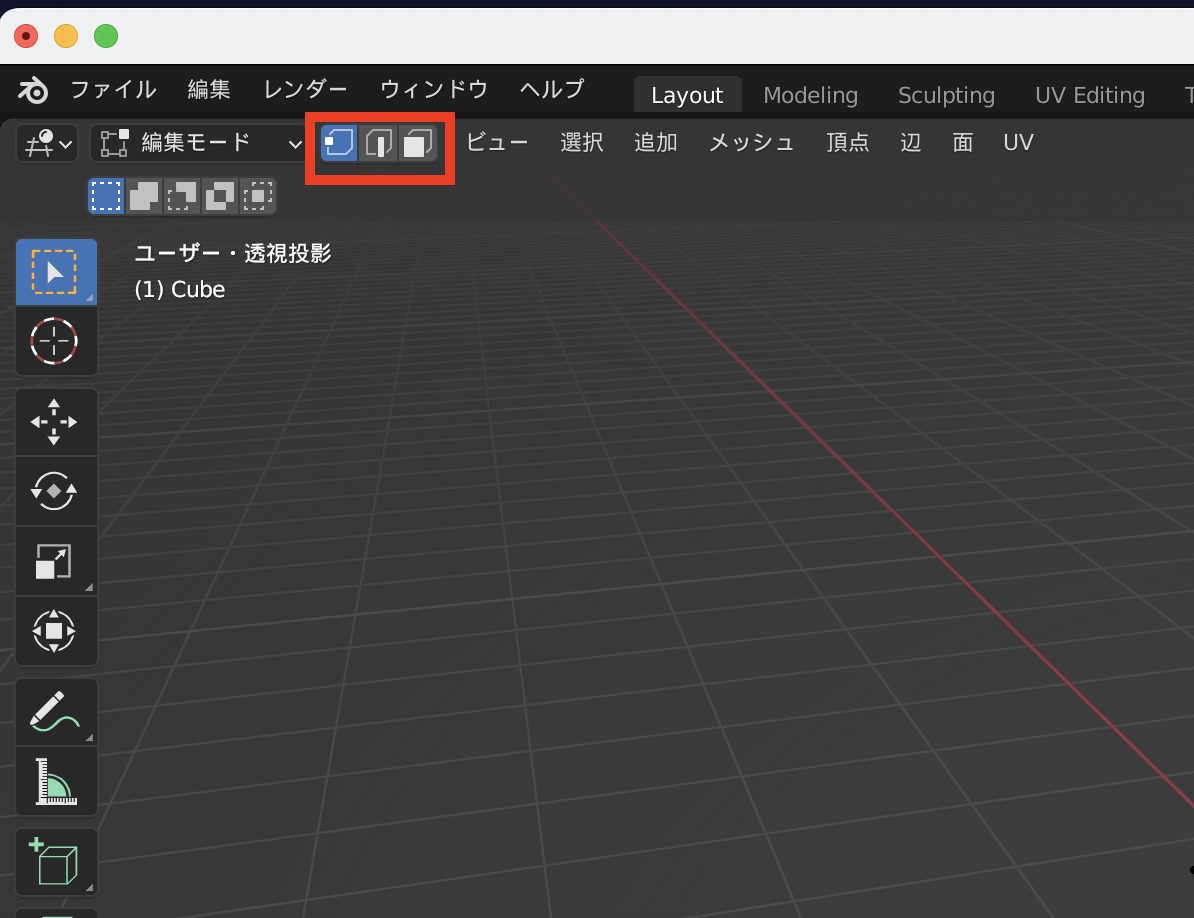Set selection mode to extend
The width and height of the screenshot is (1194, 918).
tap(144, 196)
